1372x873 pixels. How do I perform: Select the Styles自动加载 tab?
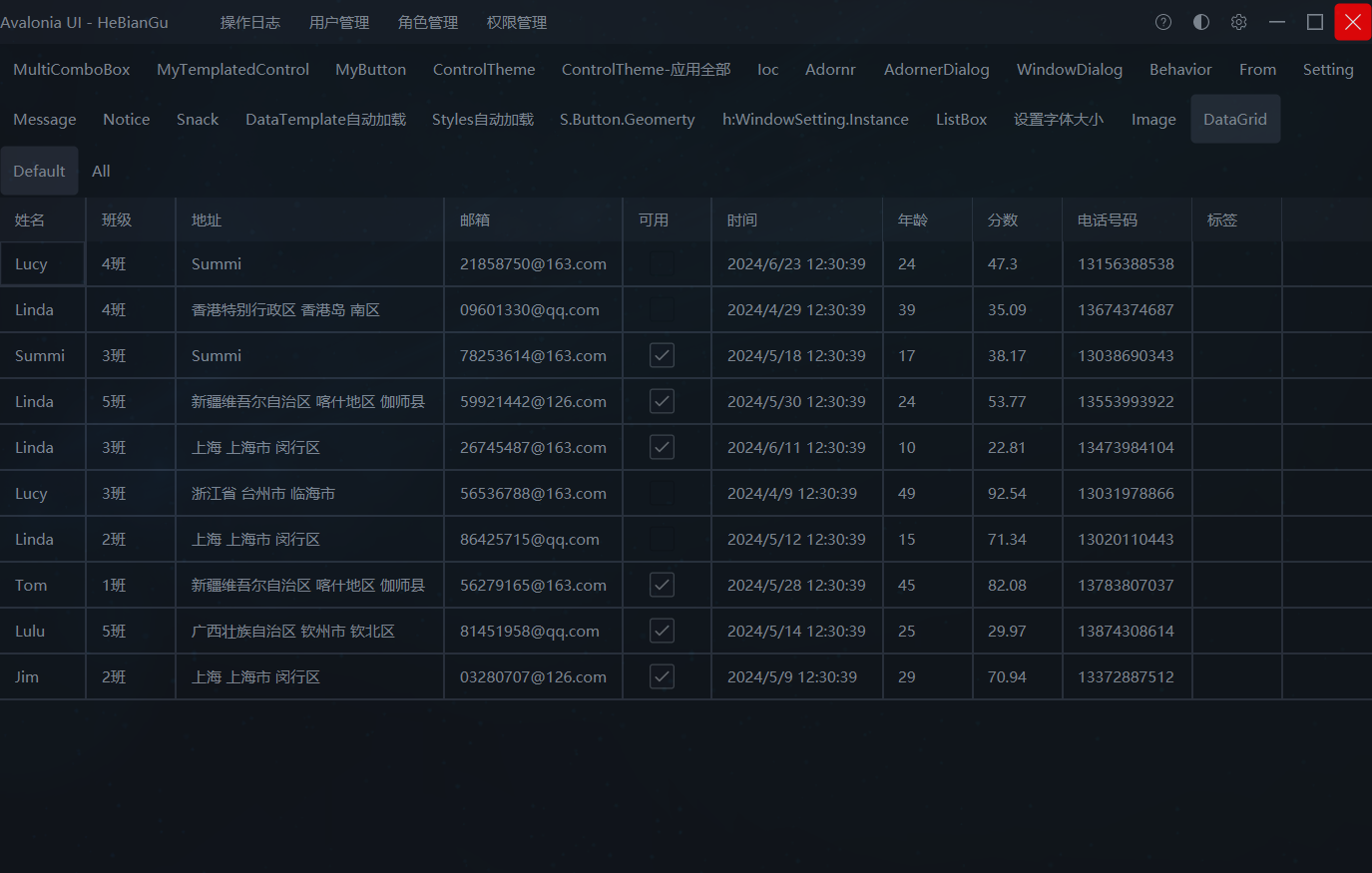(x=483, y=119)
